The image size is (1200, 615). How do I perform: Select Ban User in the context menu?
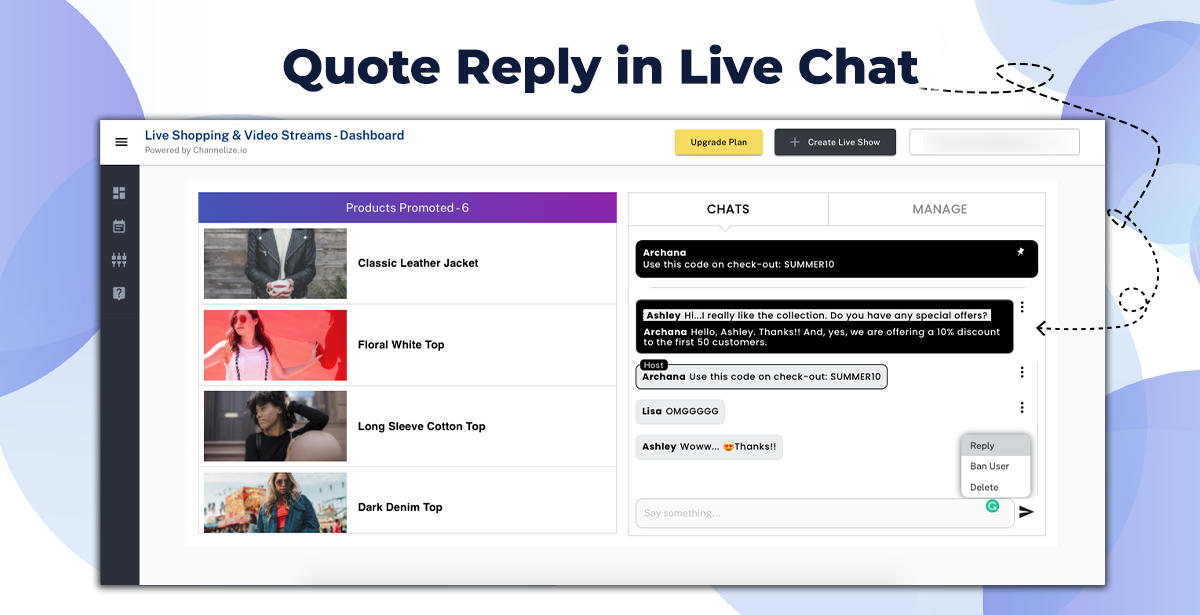[995, 466]
